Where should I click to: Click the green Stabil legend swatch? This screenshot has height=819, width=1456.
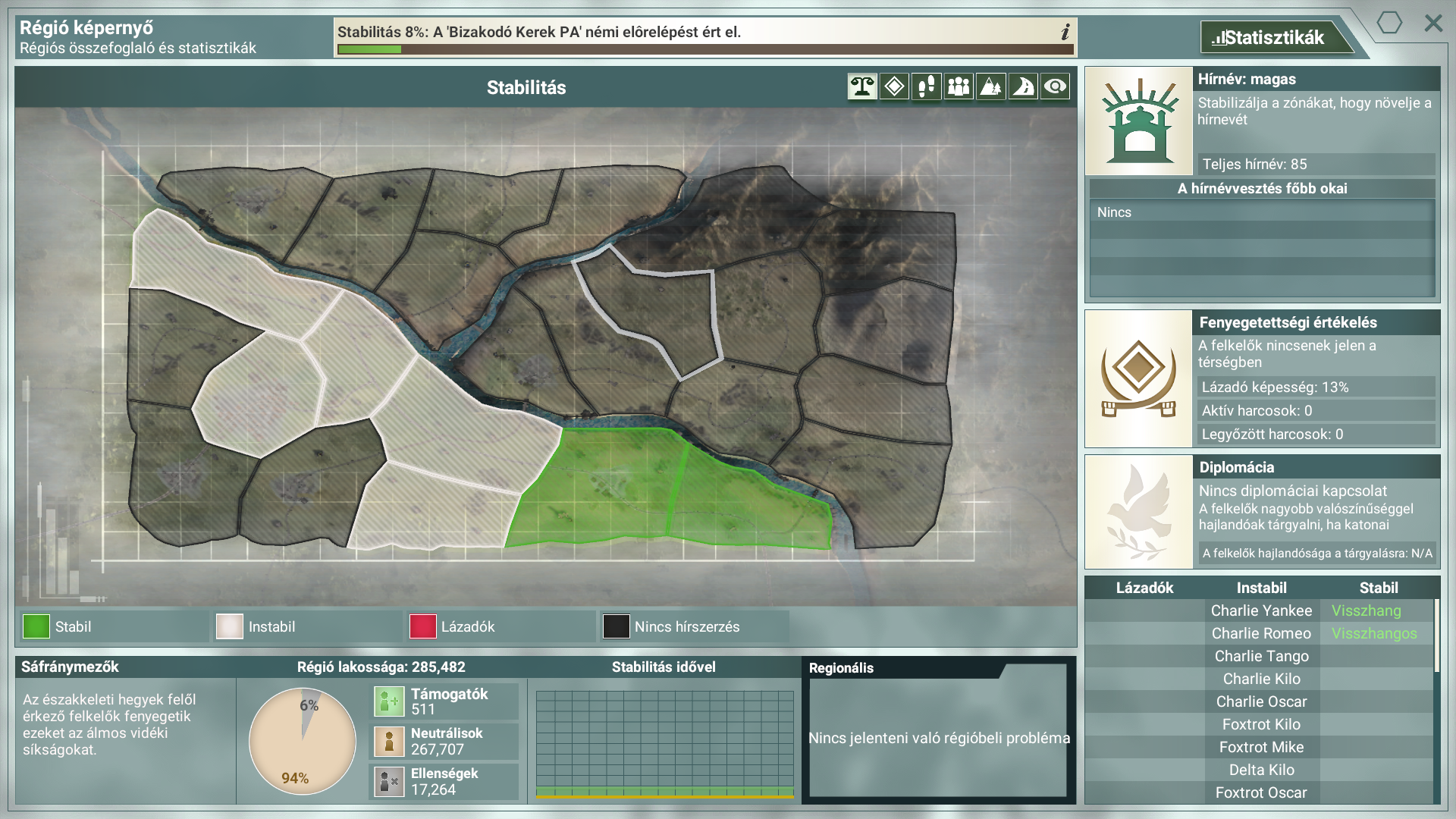click(x=36, y=626)
